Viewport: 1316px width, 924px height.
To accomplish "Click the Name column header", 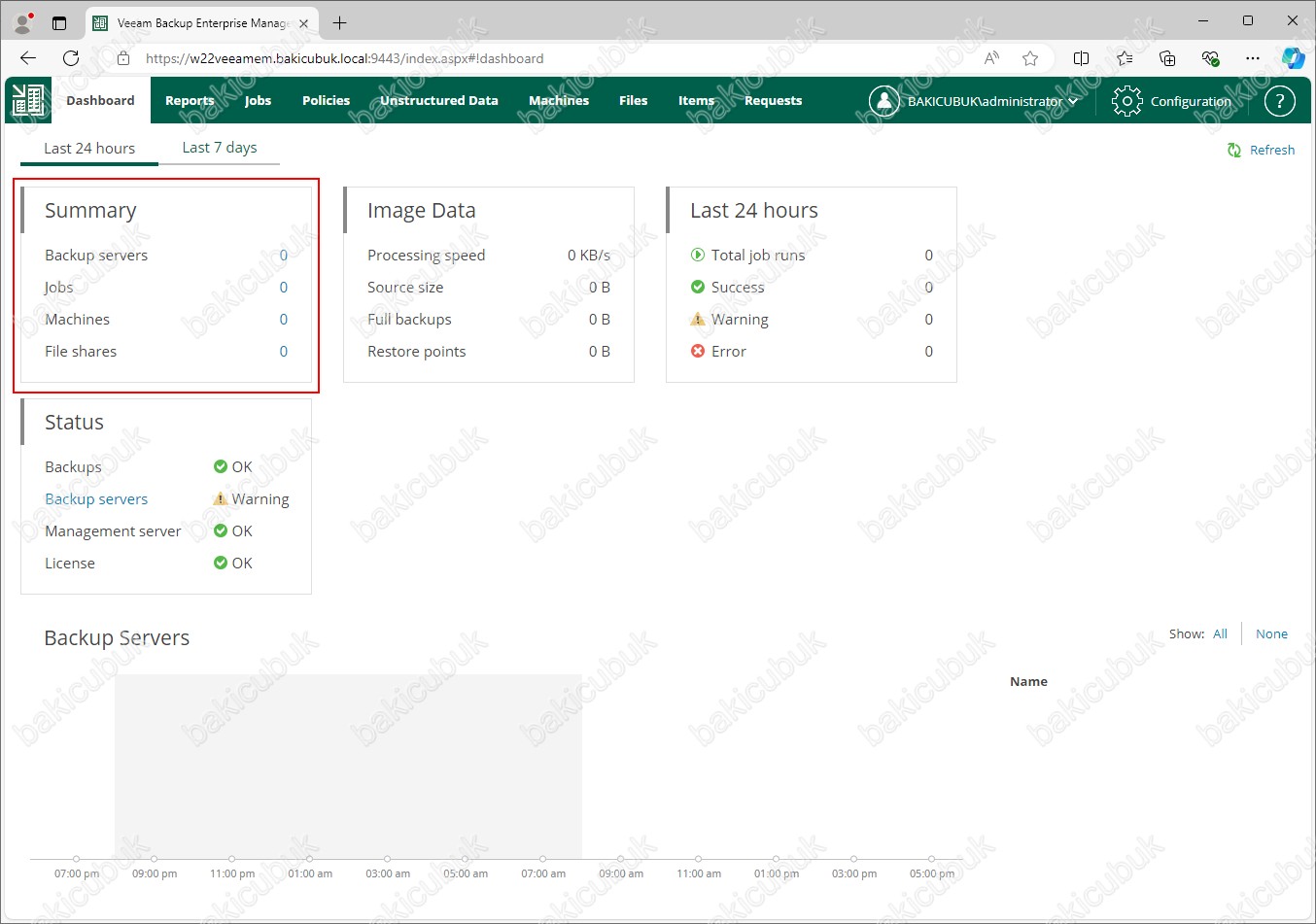I will (x=1028, y=681).
